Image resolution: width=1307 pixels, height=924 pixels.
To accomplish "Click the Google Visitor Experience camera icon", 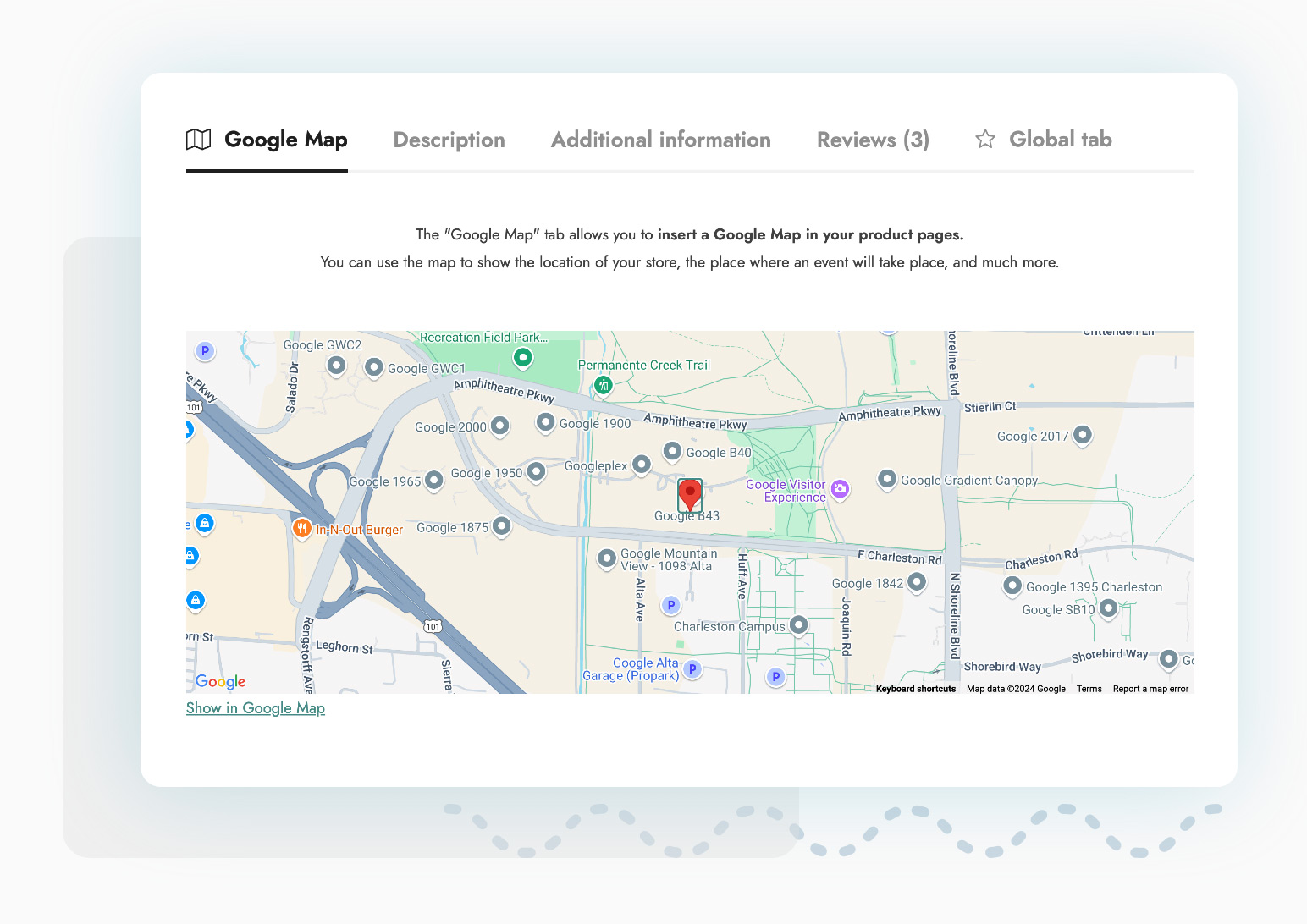I will tap(840, 488).
